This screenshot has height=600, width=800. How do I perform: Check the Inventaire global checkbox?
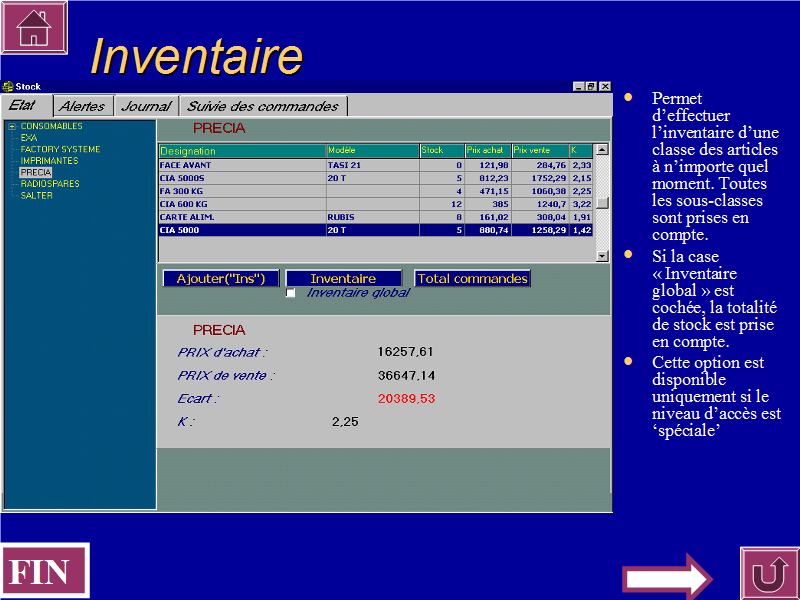coord(290,293)
